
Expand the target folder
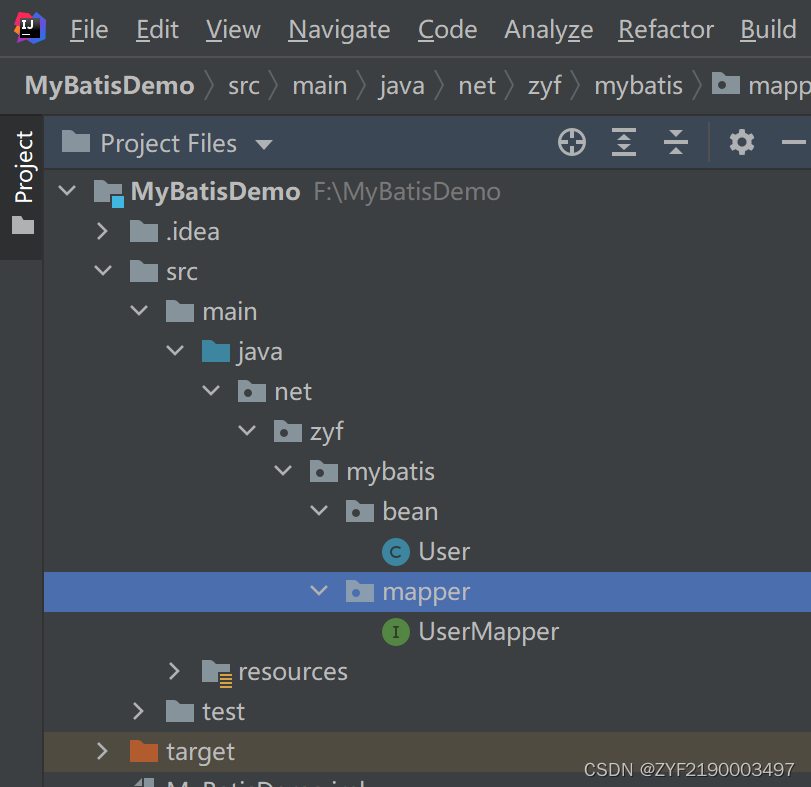click(x=102, y=751)
